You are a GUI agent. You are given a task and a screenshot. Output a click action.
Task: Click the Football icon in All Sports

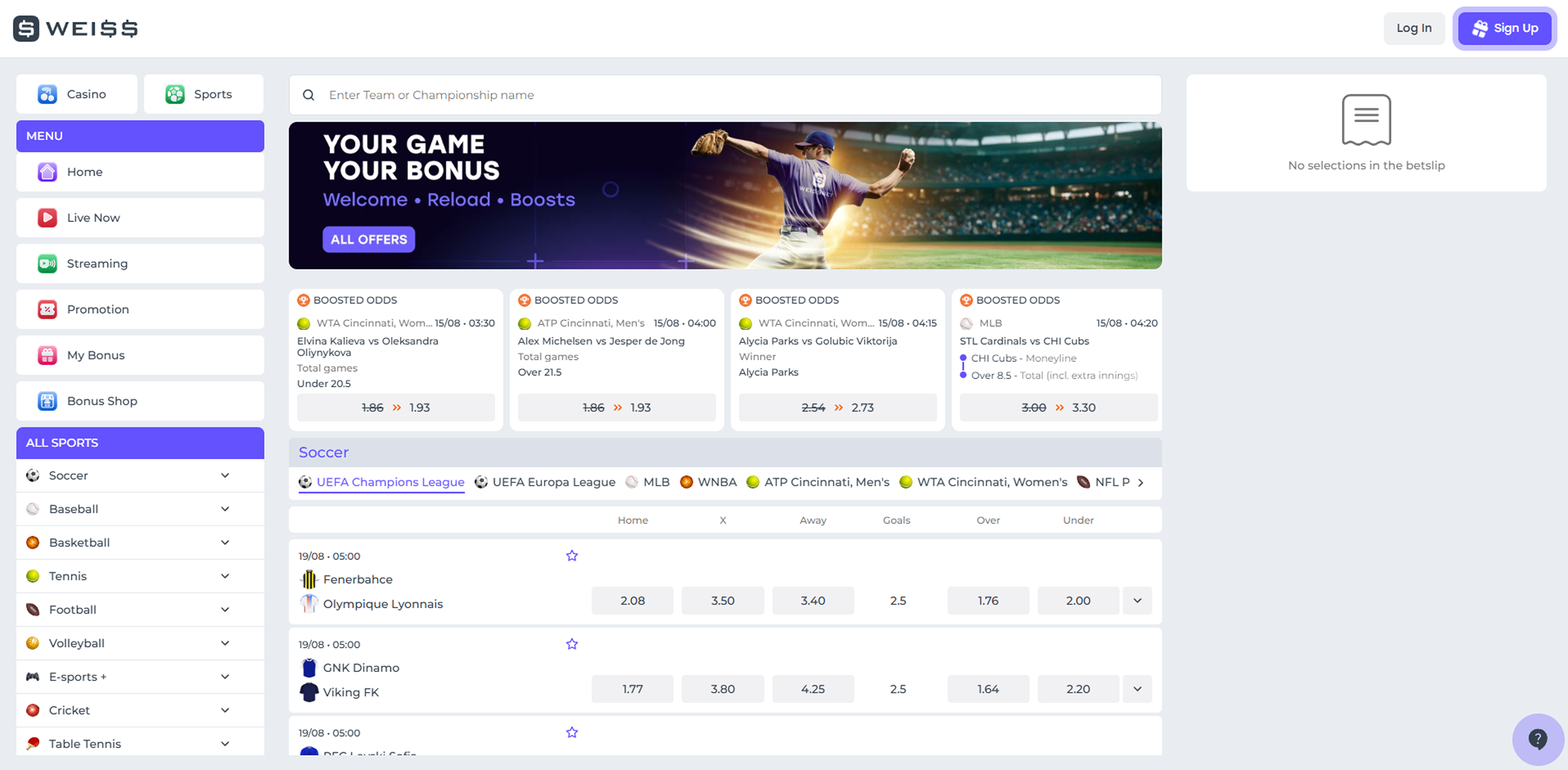point(33,609)
